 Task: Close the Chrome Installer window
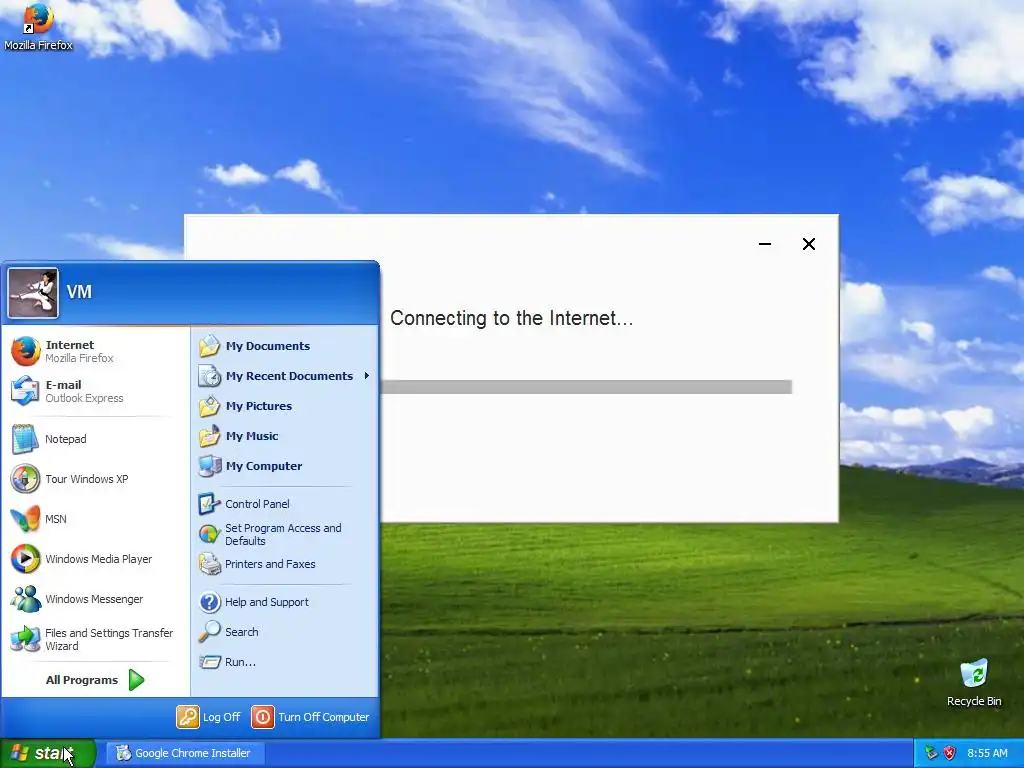[x=808, y=244]
